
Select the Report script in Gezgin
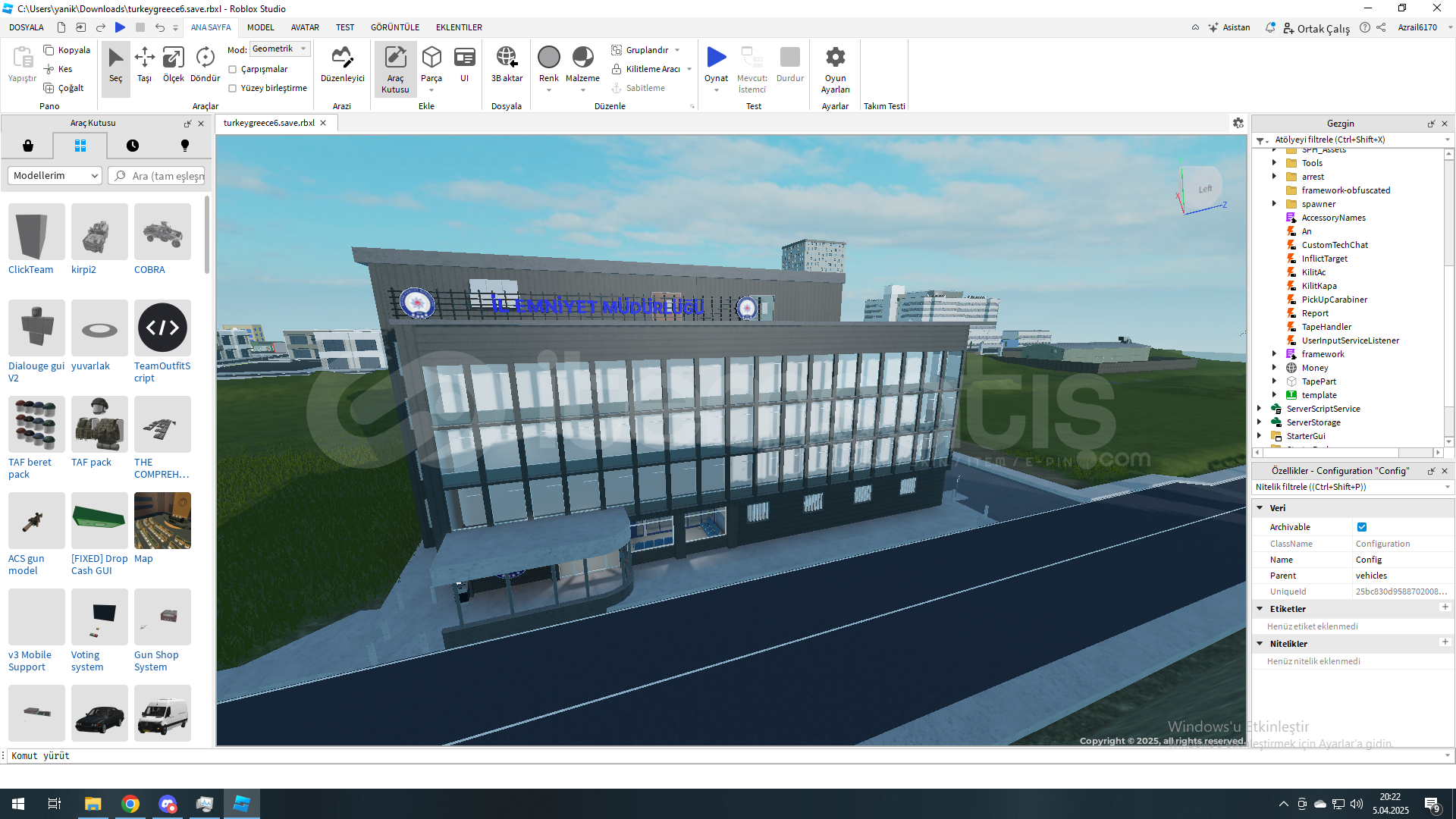coord(1315,313)
